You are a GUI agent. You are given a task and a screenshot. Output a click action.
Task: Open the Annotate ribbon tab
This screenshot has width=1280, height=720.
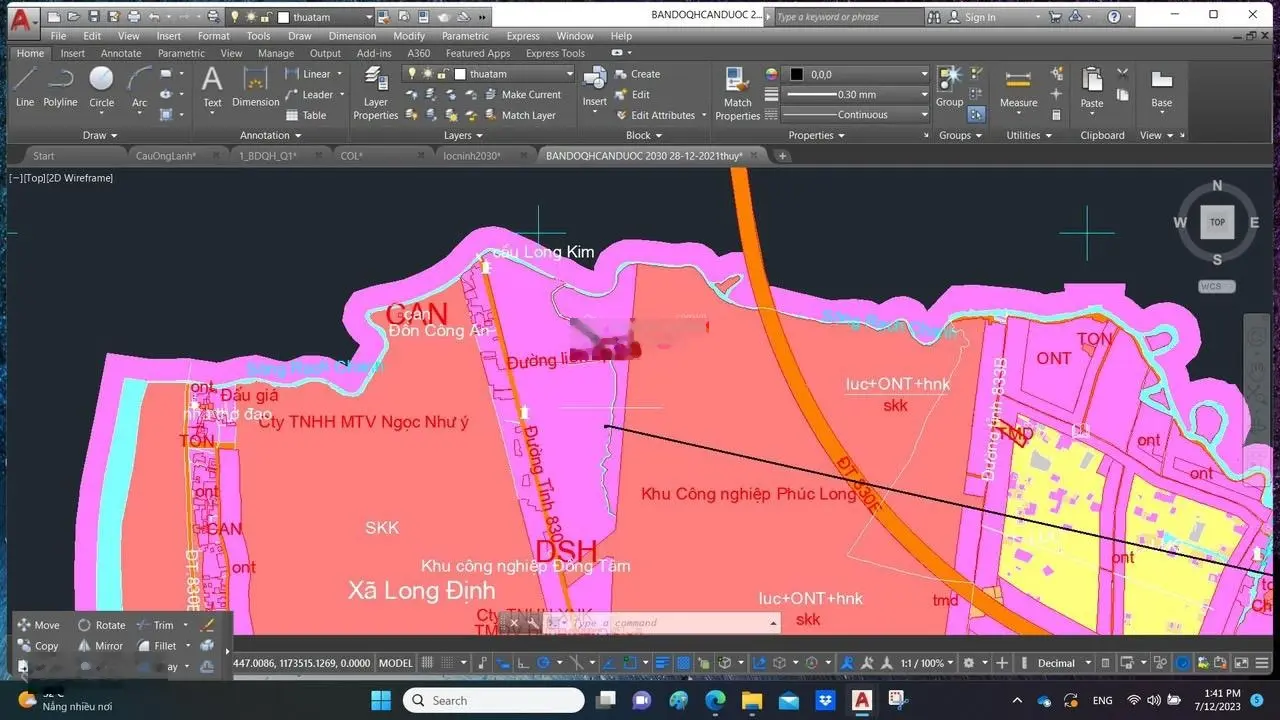[119, 53]
